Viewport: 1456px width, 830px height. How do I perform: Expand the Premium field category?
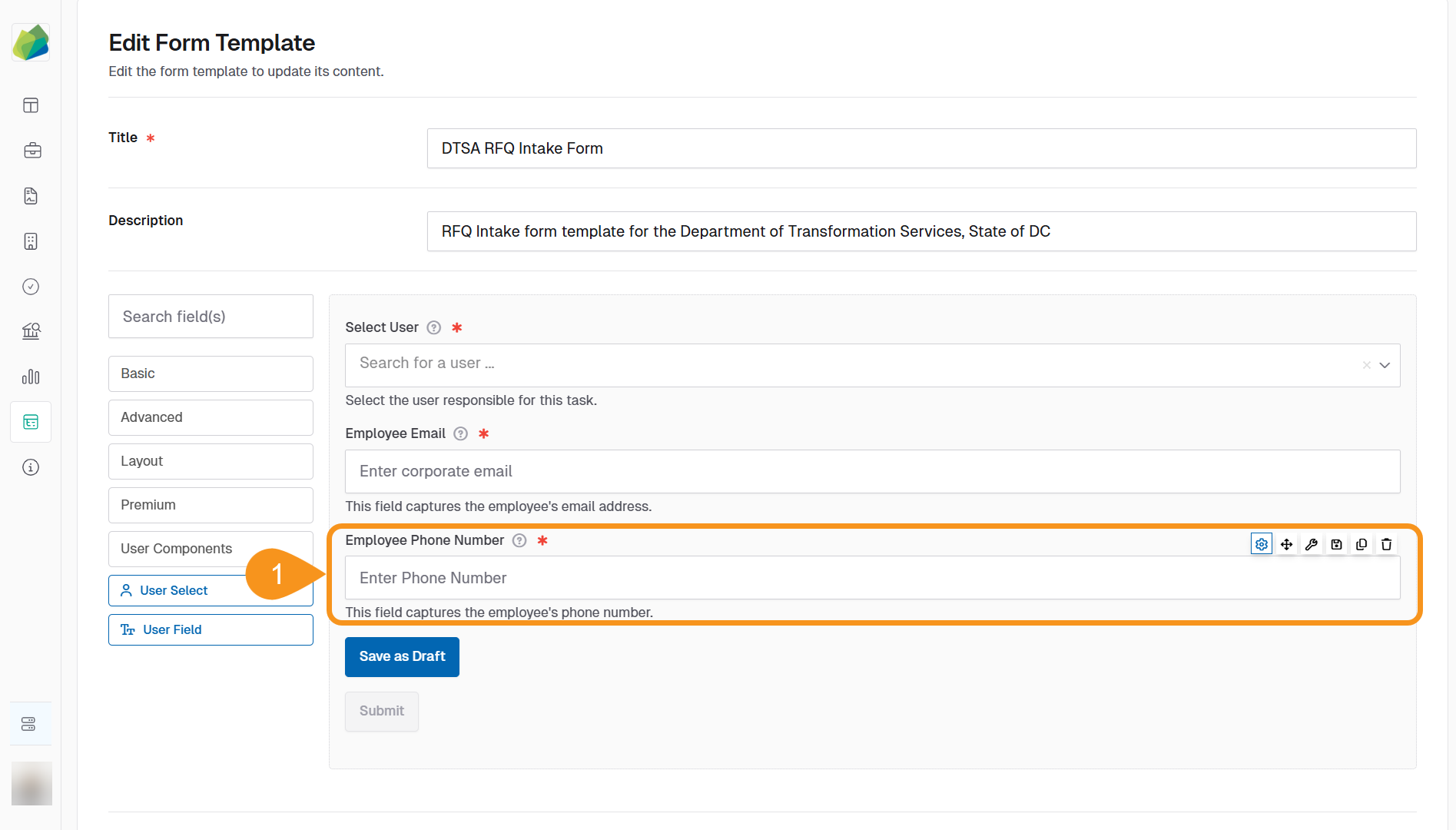pos(210,505)
